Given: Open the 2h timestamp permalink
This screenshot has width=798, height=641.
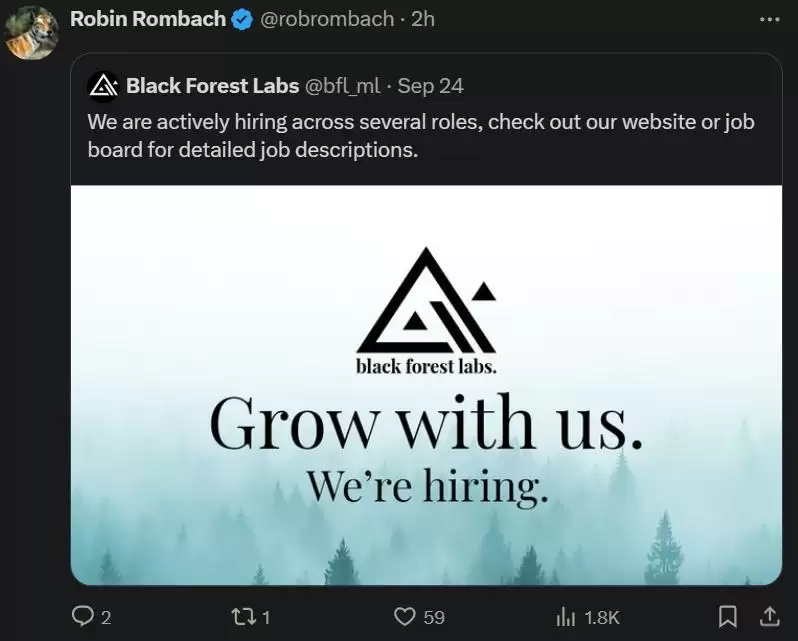Looking at the screenshot, I should (x=422, y=19).
